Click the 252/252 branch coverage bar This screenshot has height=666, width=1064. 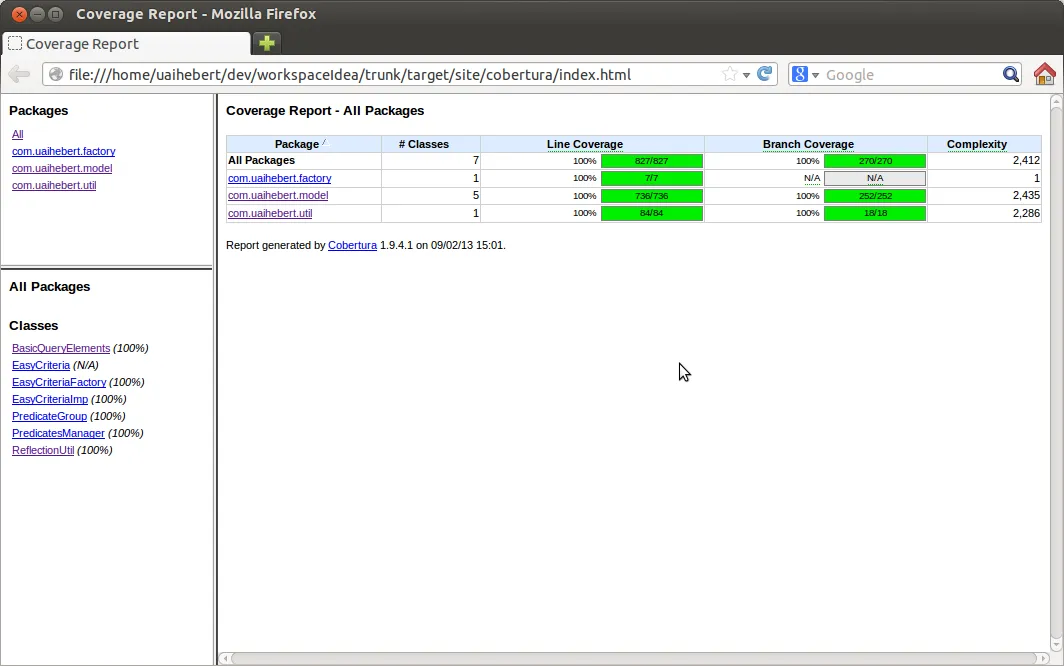[x=875, y=196]
